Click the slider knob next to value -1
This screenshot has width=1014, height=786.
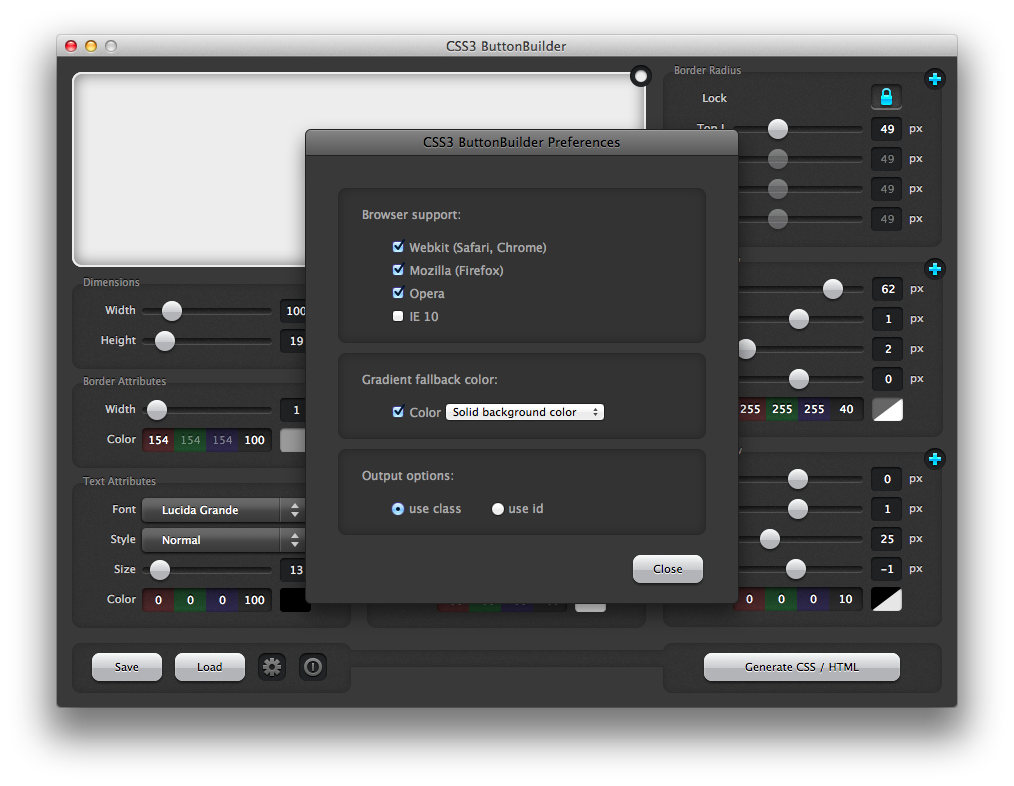pyautogui.click(x=796, y=569)
